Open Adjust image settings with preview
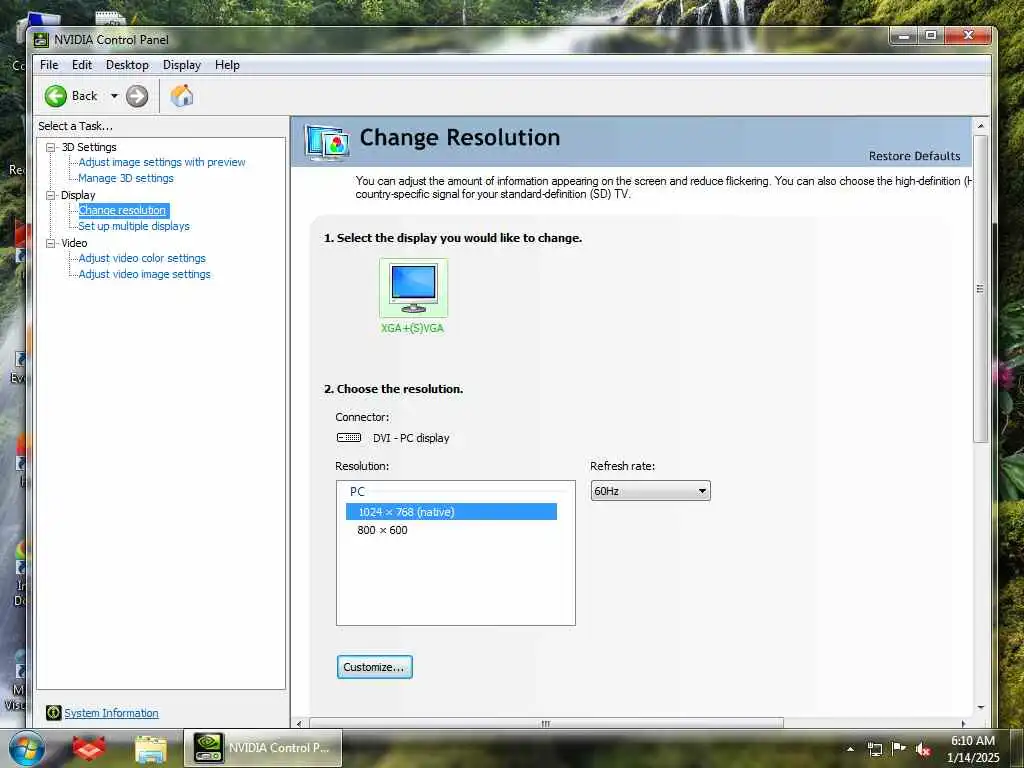The height and width of the screenshot is (768, 1024). [x=162, y=162]
